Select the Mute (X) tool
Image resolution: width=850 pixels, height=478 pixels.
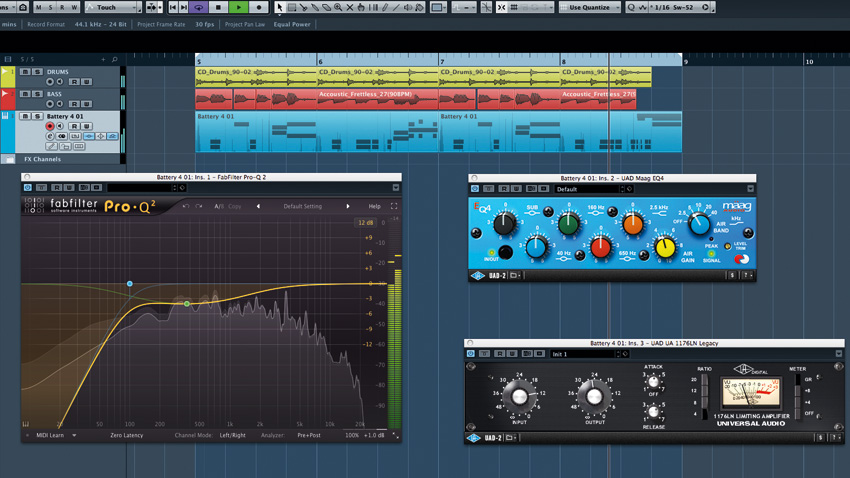tap(350, 8)
